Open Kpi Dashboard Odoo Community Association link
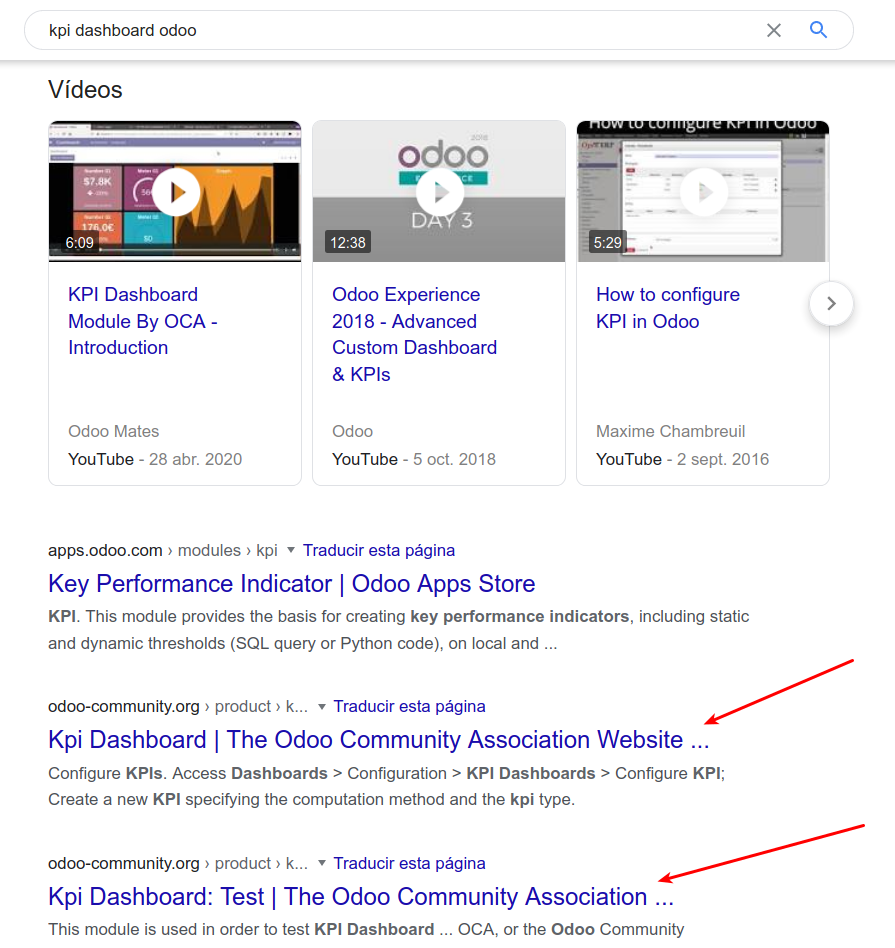This screenshot has width=895, height=948. 378,740
